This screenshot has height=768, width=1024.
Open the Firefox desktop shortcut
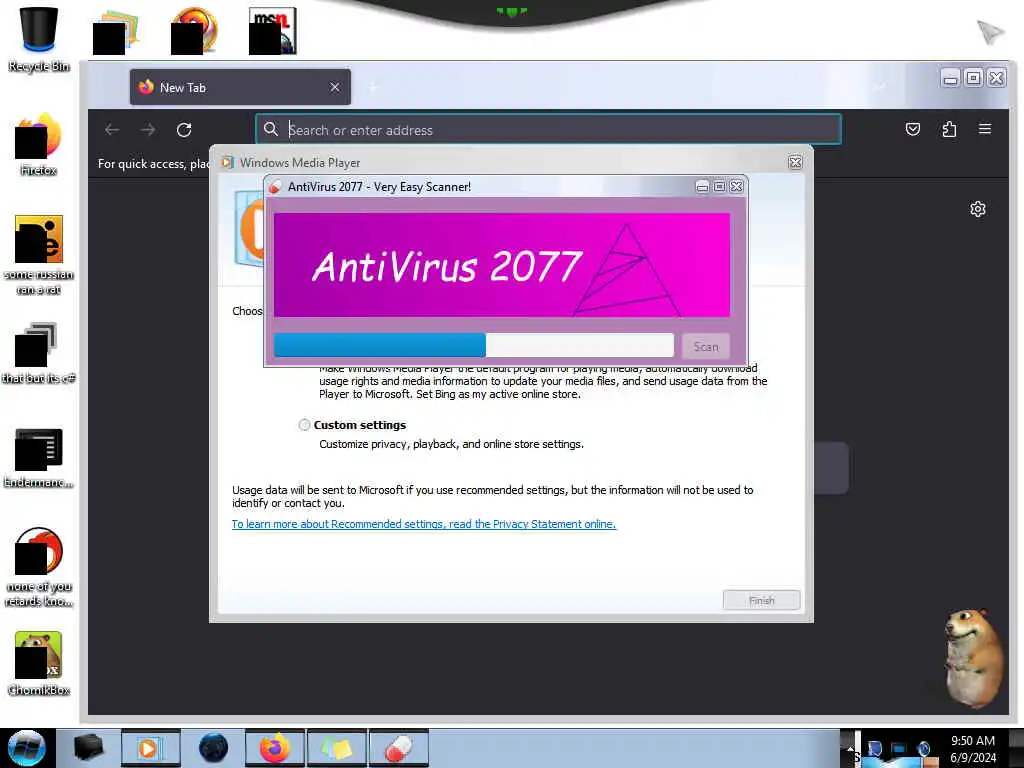39,144
